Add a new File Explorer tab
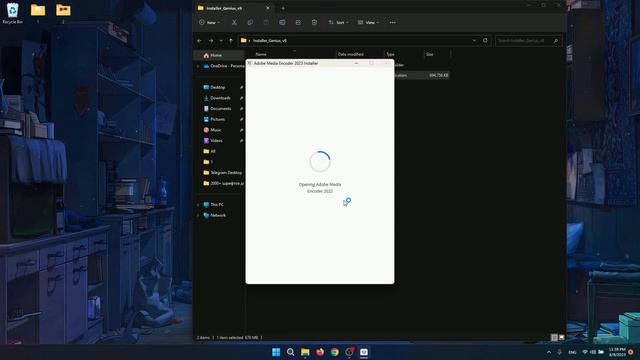Image resolution: width=640 pixels, height=360 pixels. click(x=283, y=8)
